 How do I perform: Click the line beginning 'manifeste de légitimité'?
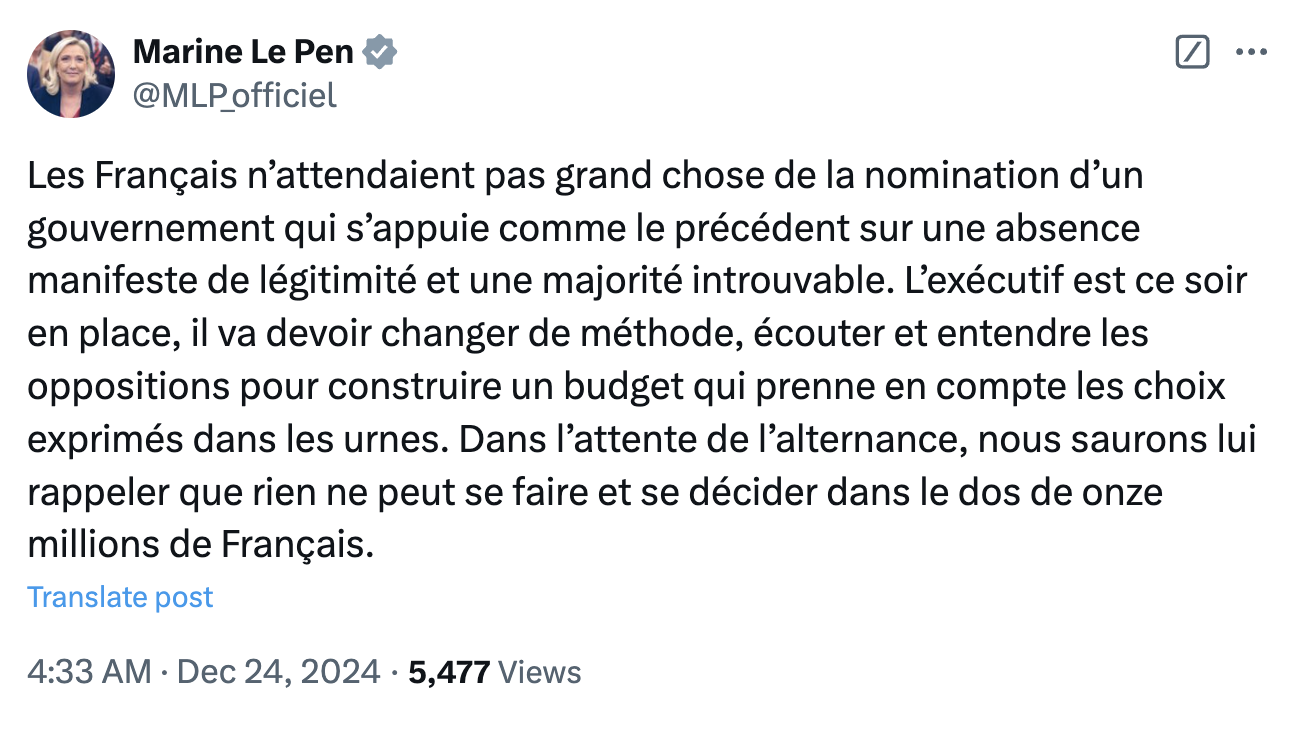point(637,280)
